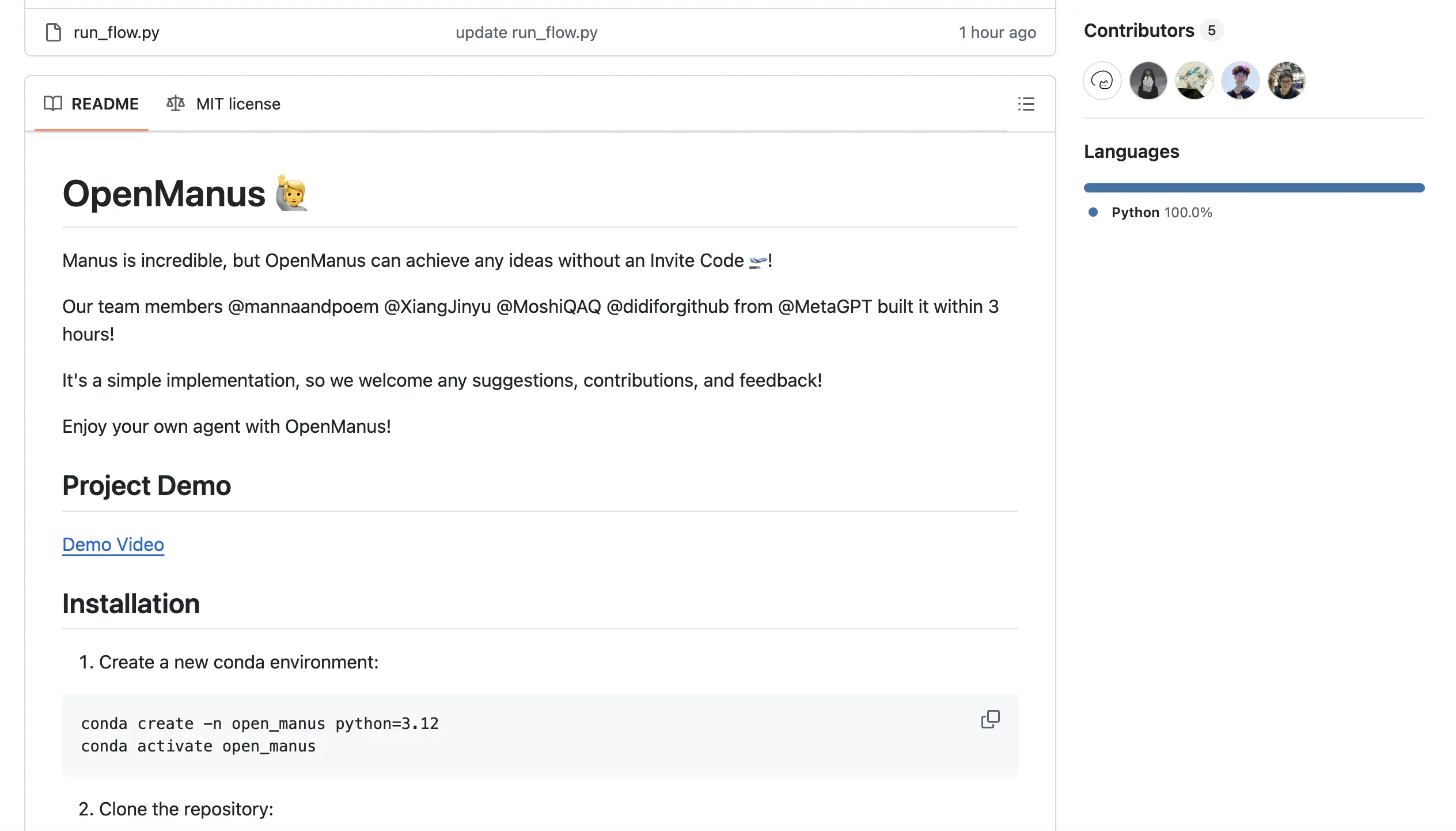1456x831 pixels.
Task: Open the fifth contributor's glasses avatar
Action: pos(1286,81)
